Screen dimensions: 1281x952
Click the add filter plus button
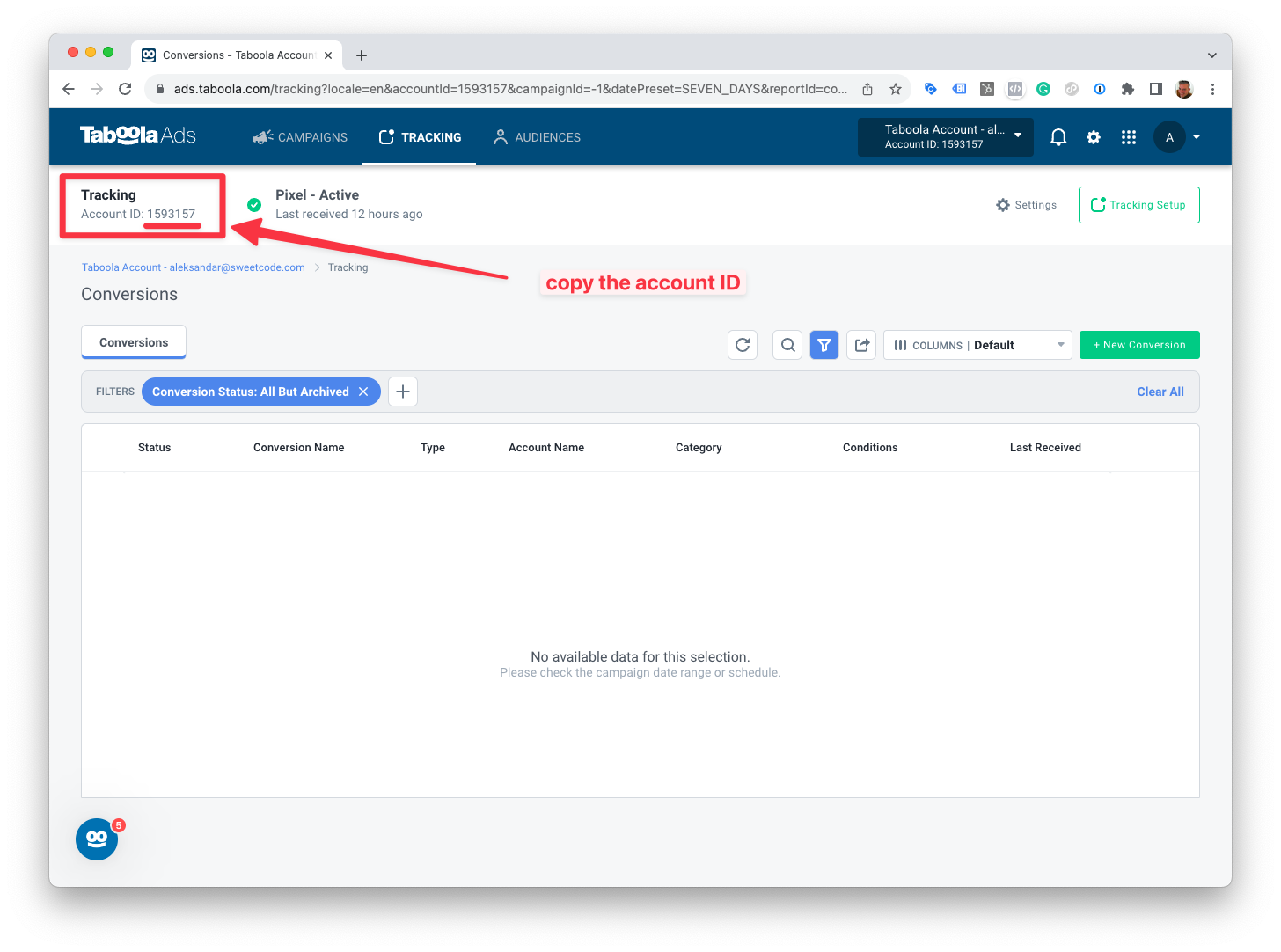(x=402, y=392)
